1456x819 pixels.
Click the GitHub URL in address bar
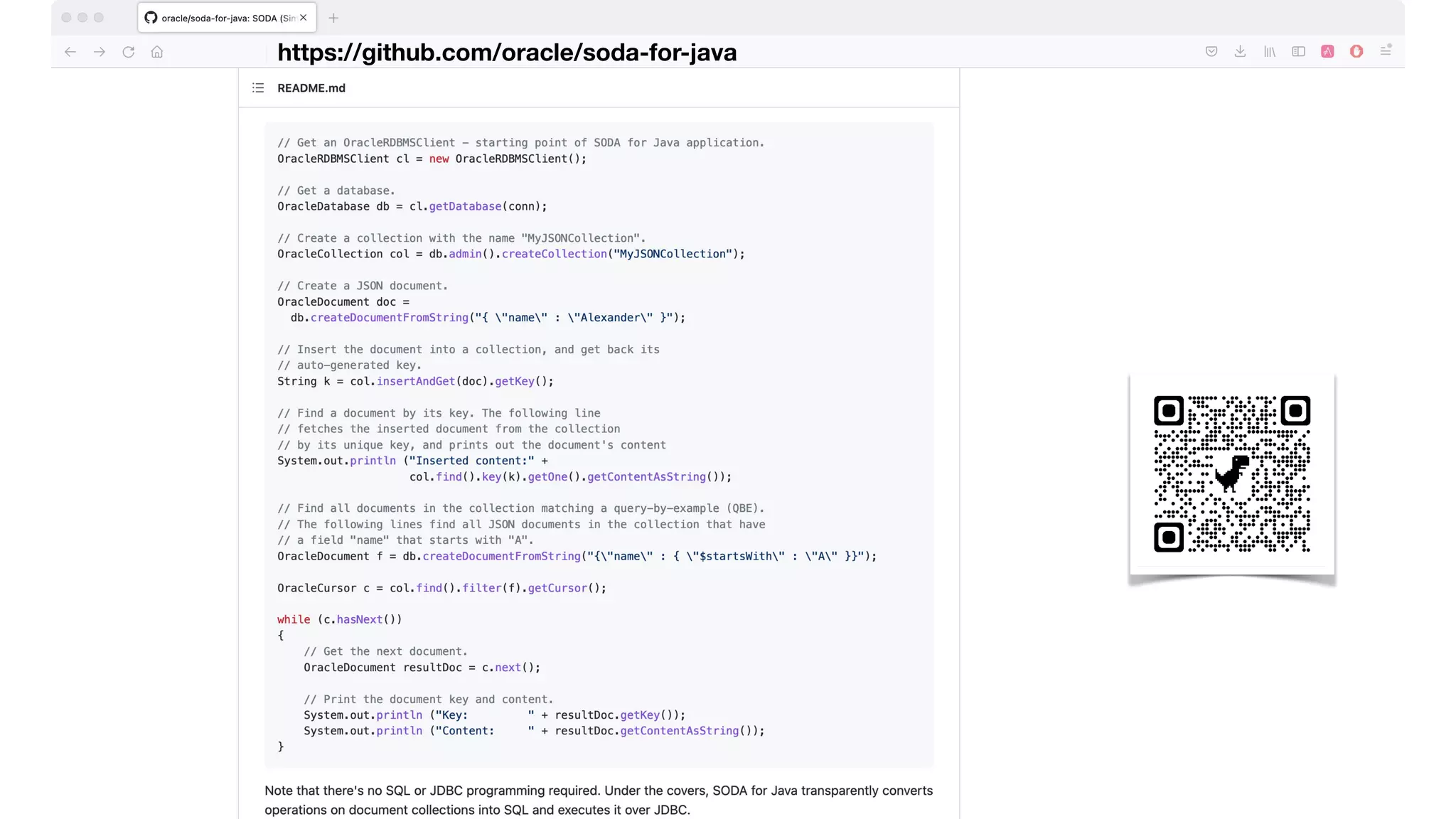click(506, 53)
